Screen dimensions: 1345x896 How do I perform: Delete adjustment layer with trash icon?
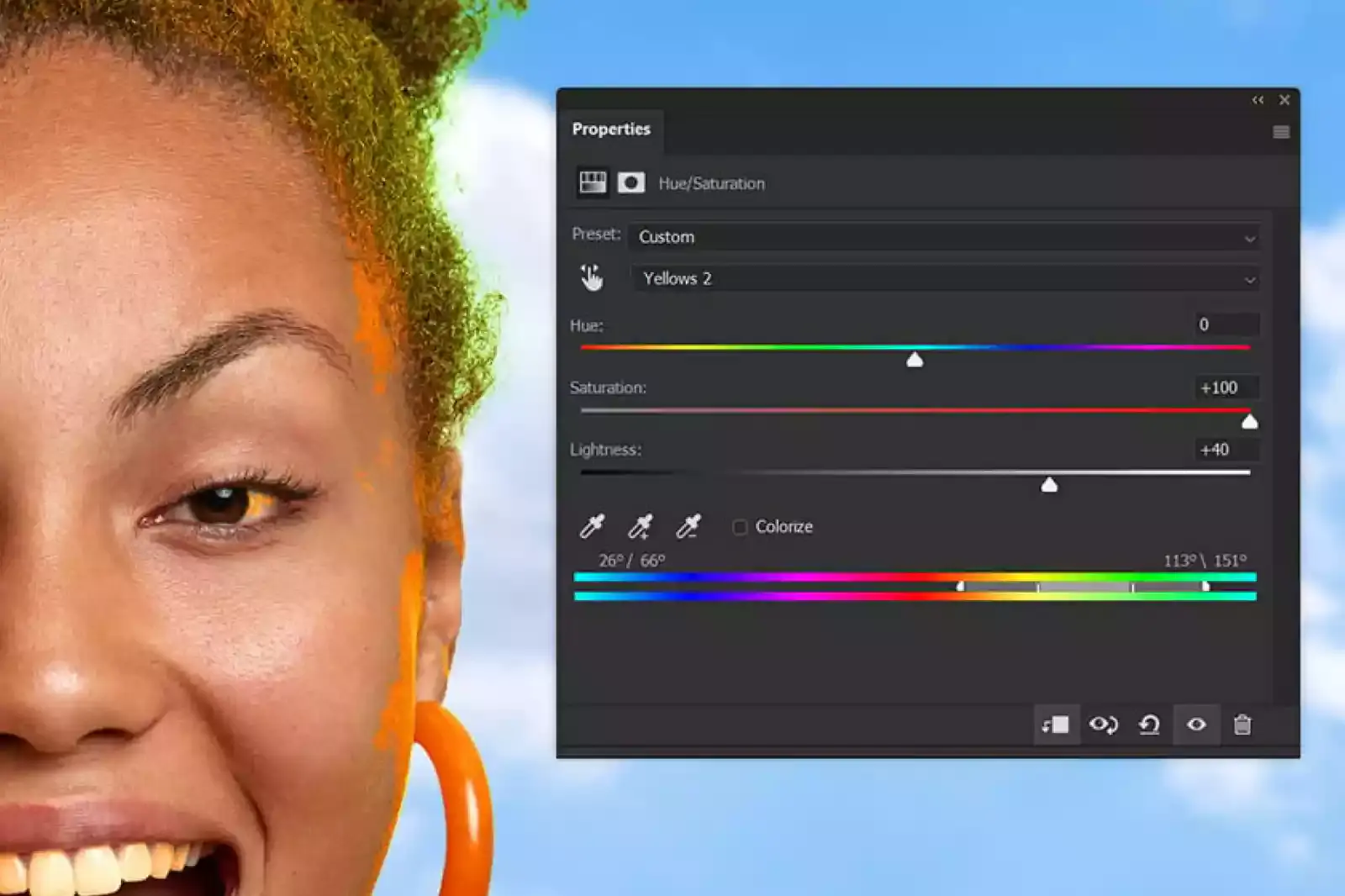tap(1242, 725)
